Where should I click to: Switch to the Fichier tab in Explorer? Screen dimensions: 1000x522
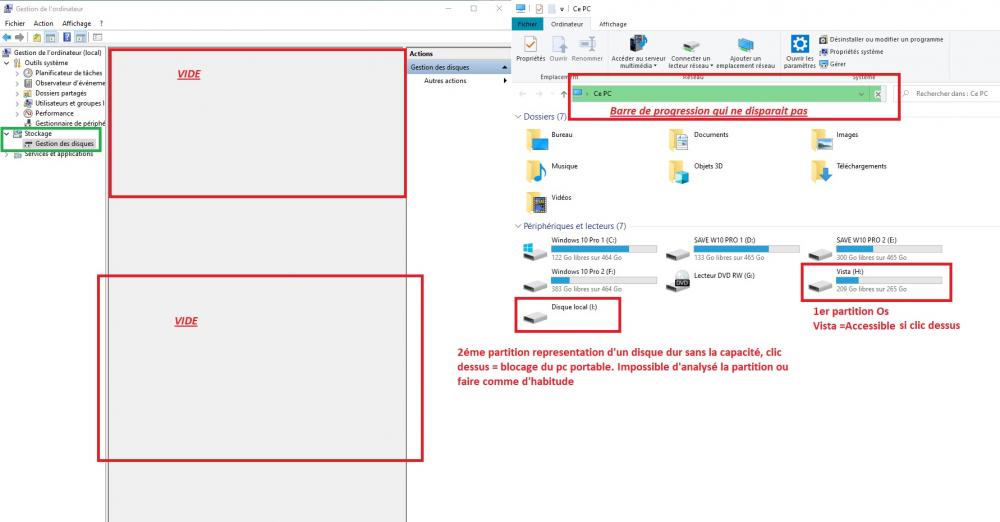(x=527, y=24)
